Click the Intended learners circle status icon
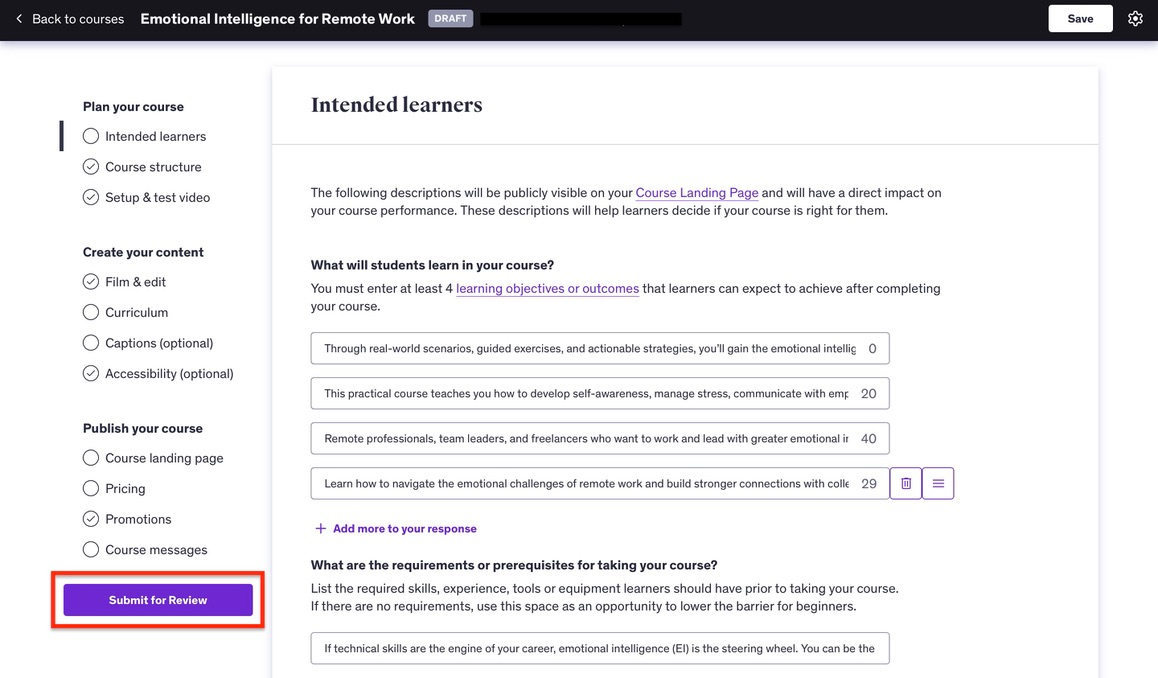The height and width of the screenshot is (678, 1158). pyautogui.click(x=91, y=136)
